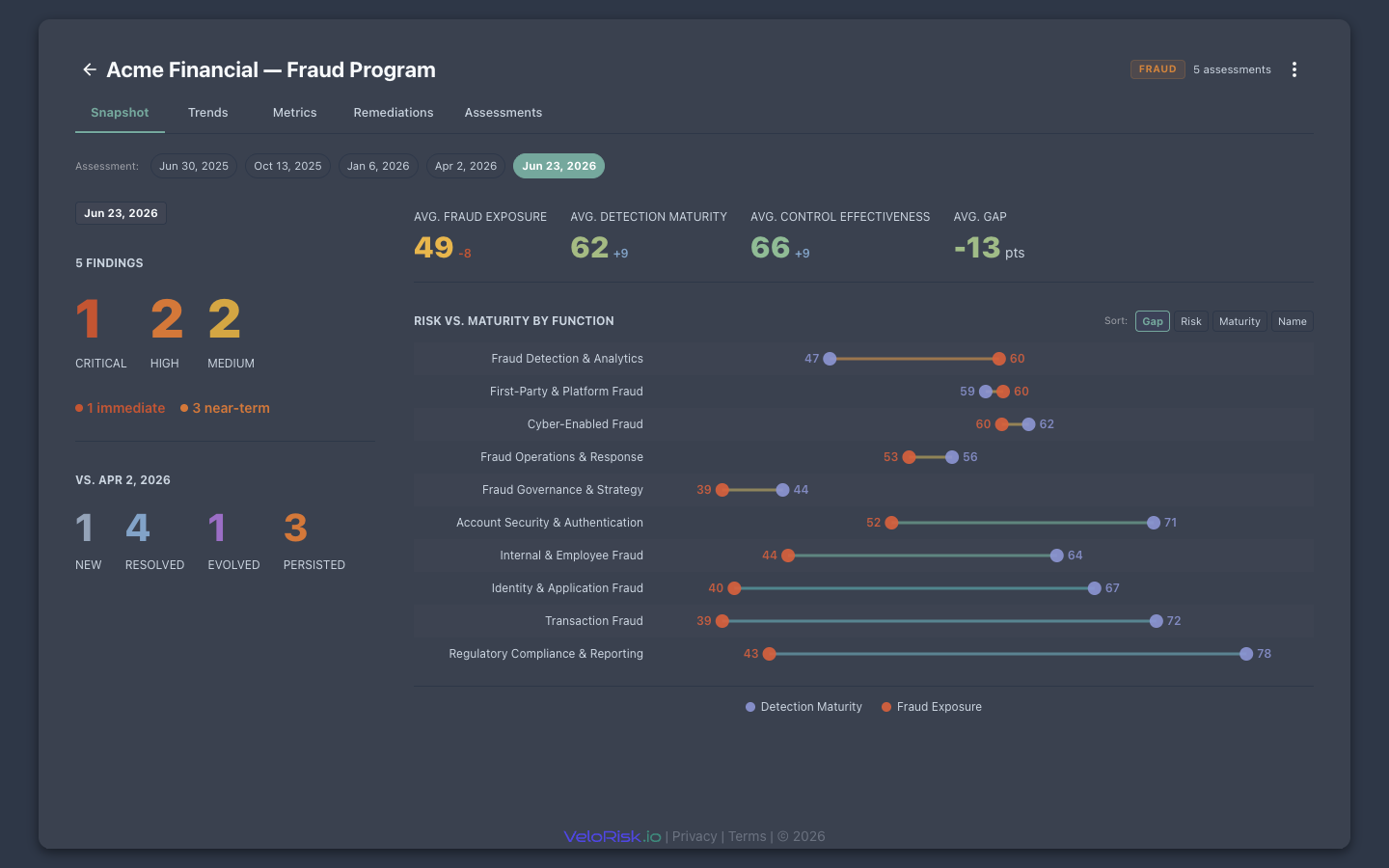
Task: Select the Identity & Application Fraud label
Action: coord(567,588)
